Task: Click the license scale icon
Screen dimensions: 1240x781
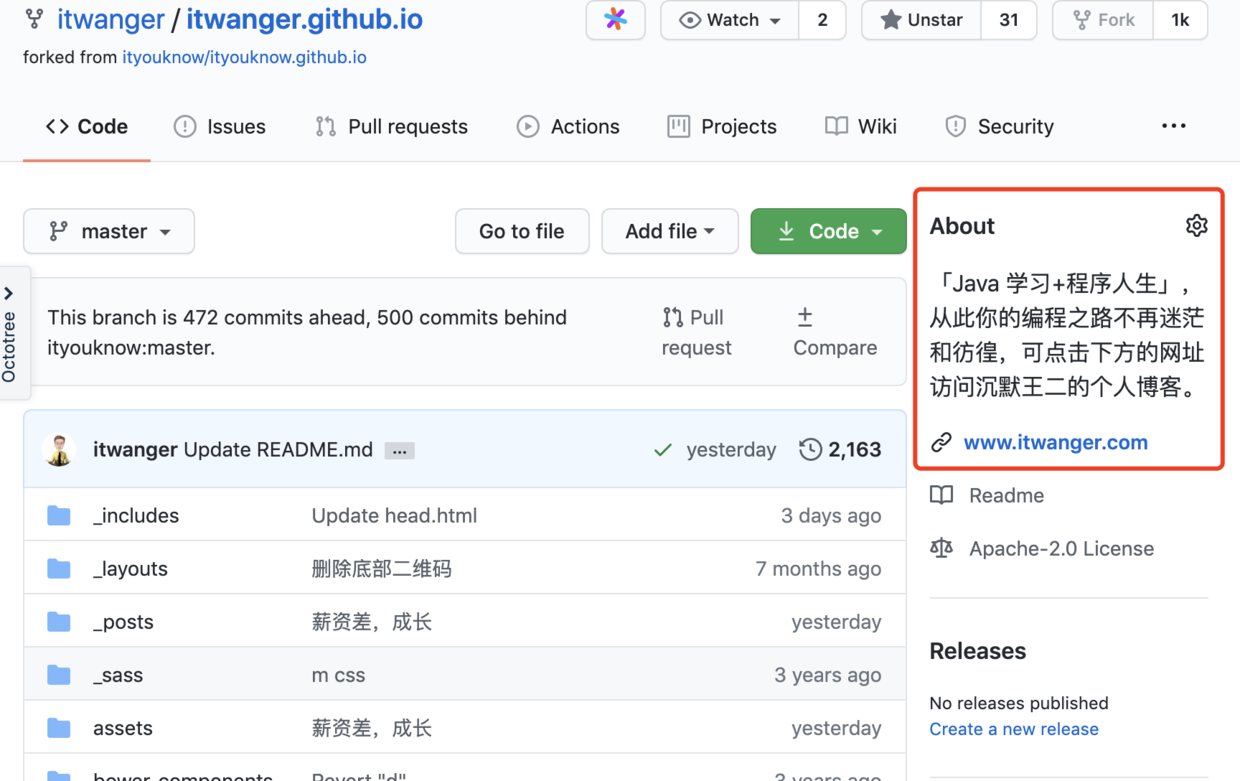Action: pyautogui.click(x=941, y=548)
